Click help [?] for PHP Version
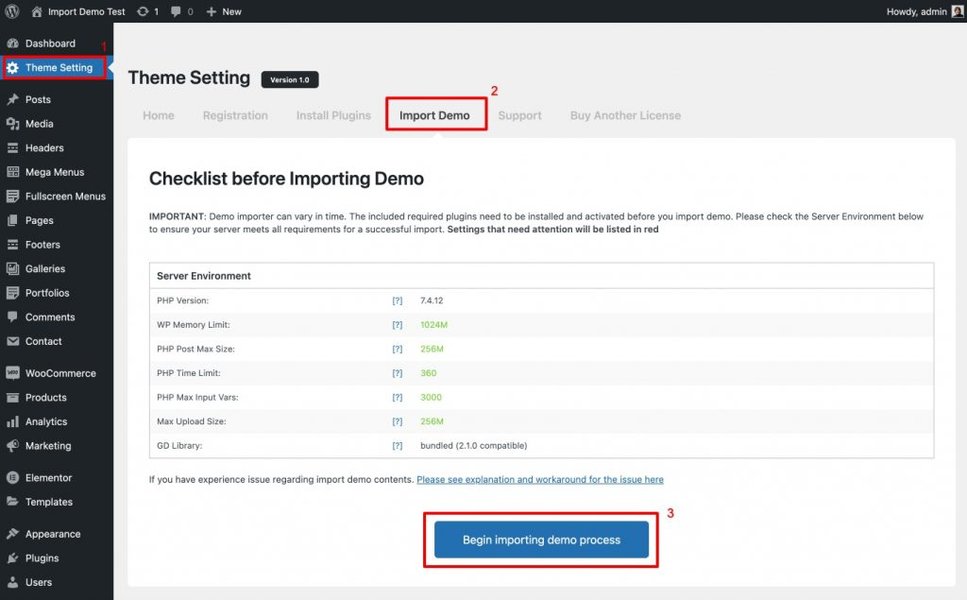The width and height of the screenshot is (967, 600). coord(397,301)
